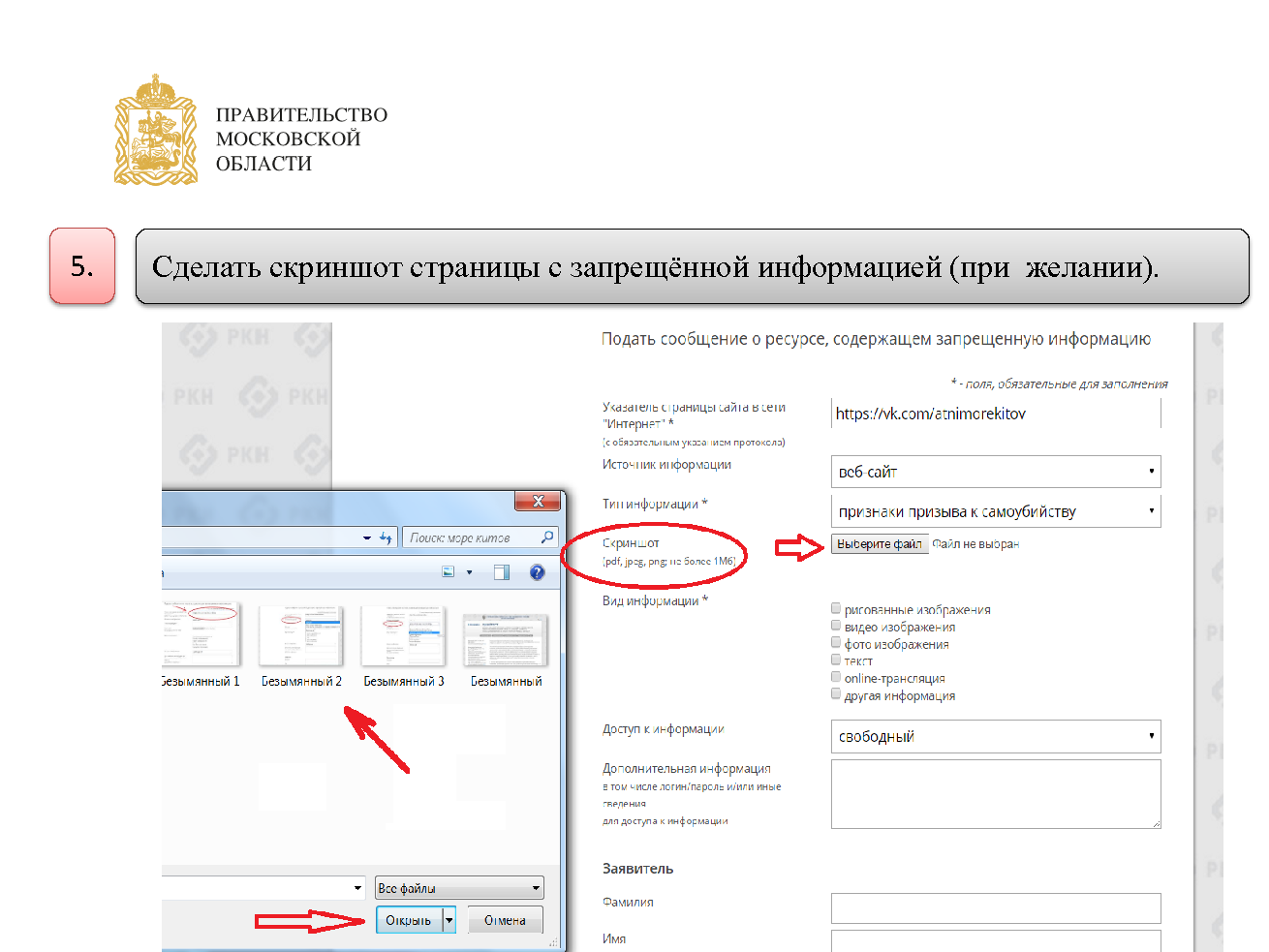Check the "фото изображения" checkbox
Image resolution: width=1269 pixels, height=952 pixels.
tap(836, 642)
